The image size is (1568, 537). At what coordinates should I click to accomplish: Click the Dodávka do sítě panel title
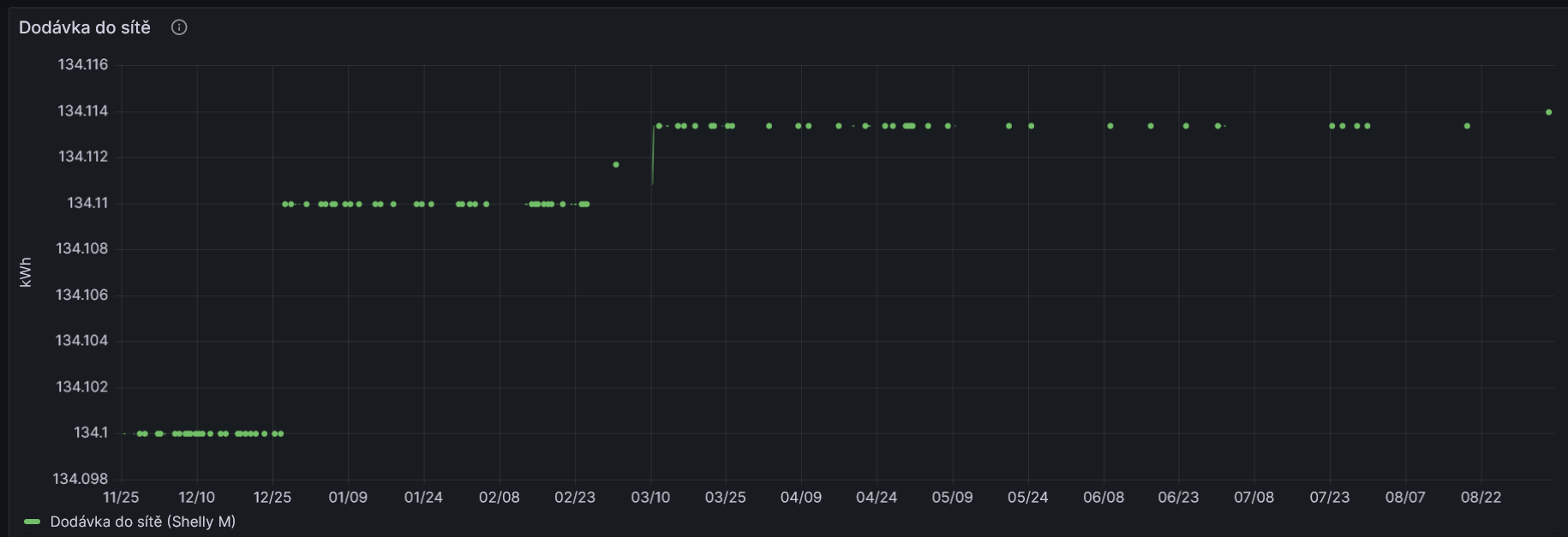click(x=85, y=27)
